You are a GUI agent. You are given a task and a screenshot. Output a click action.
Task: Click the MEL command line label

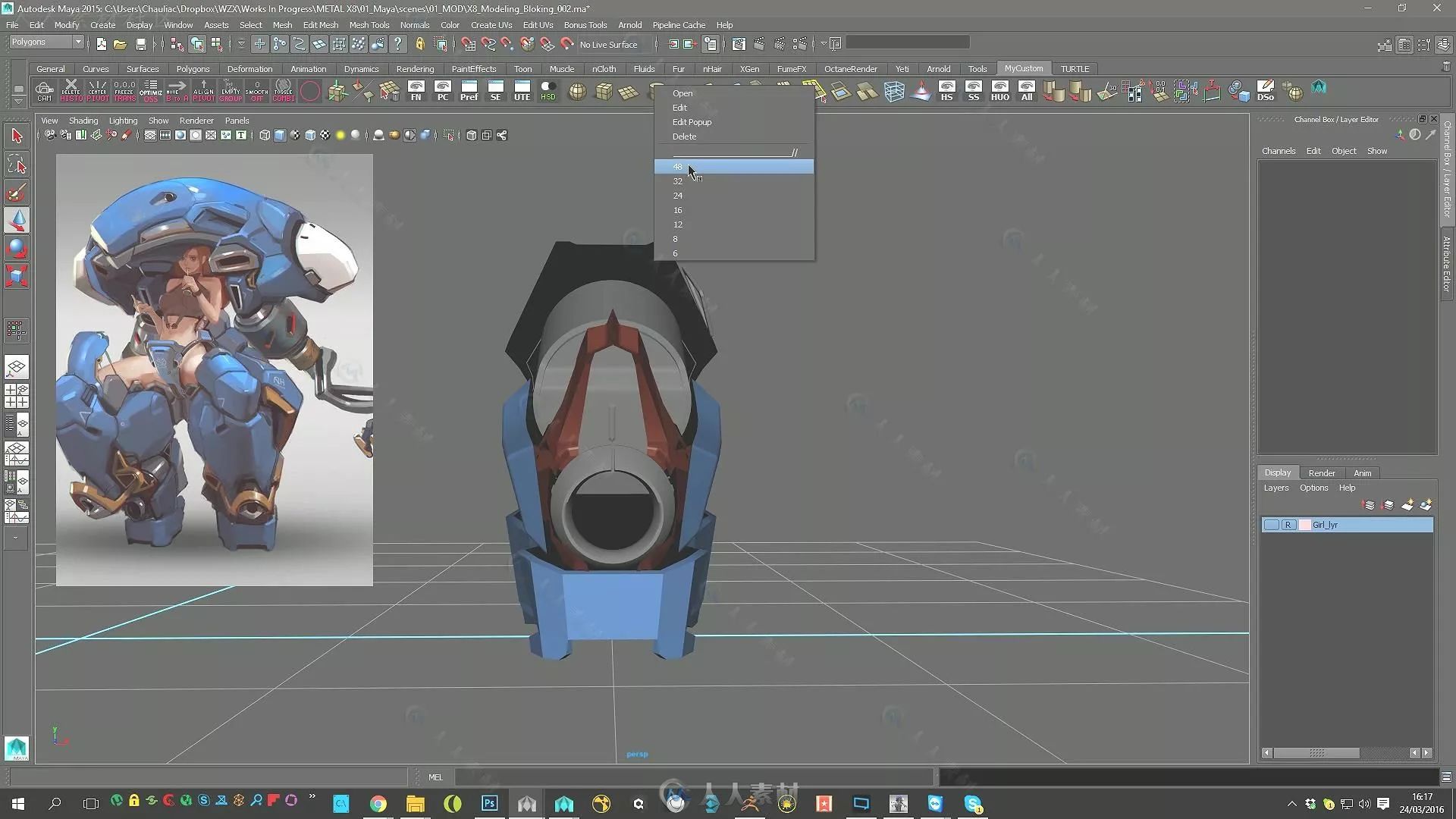(x=435, y=777)
